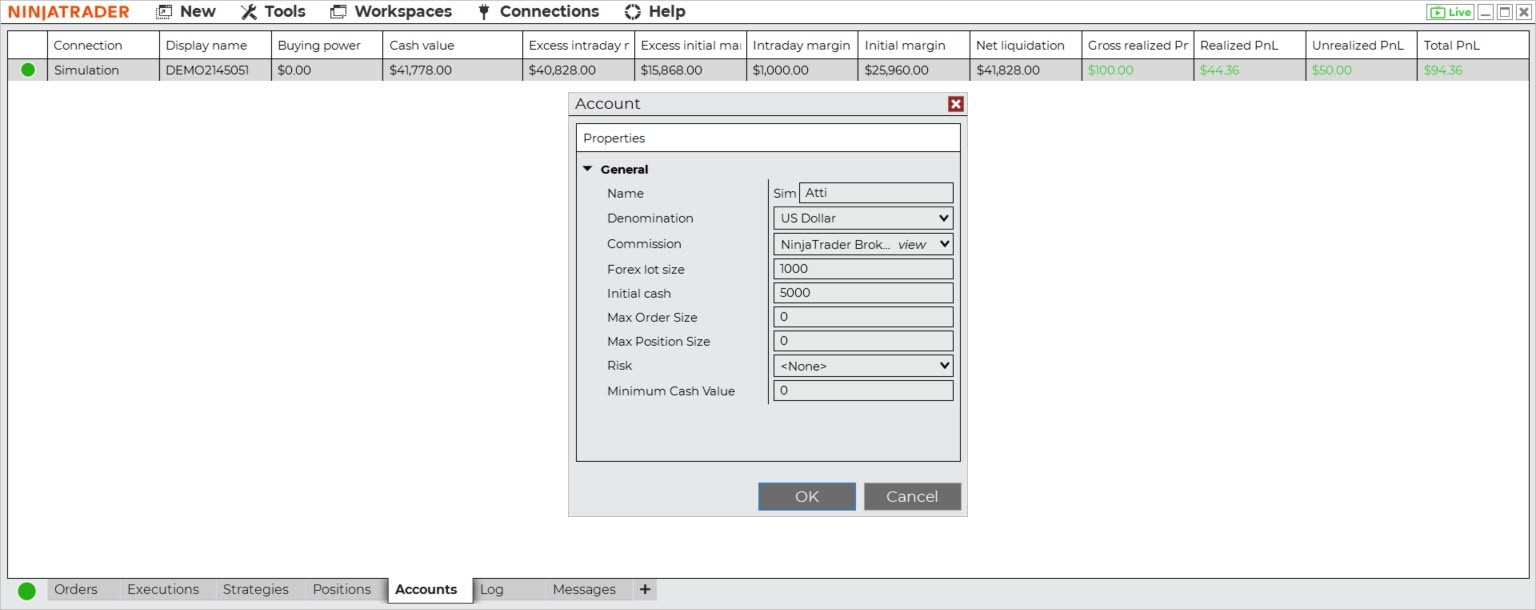Click the Workspaces icon
The height and width of the screenshot is (610, 1536).
click(338, 12)
